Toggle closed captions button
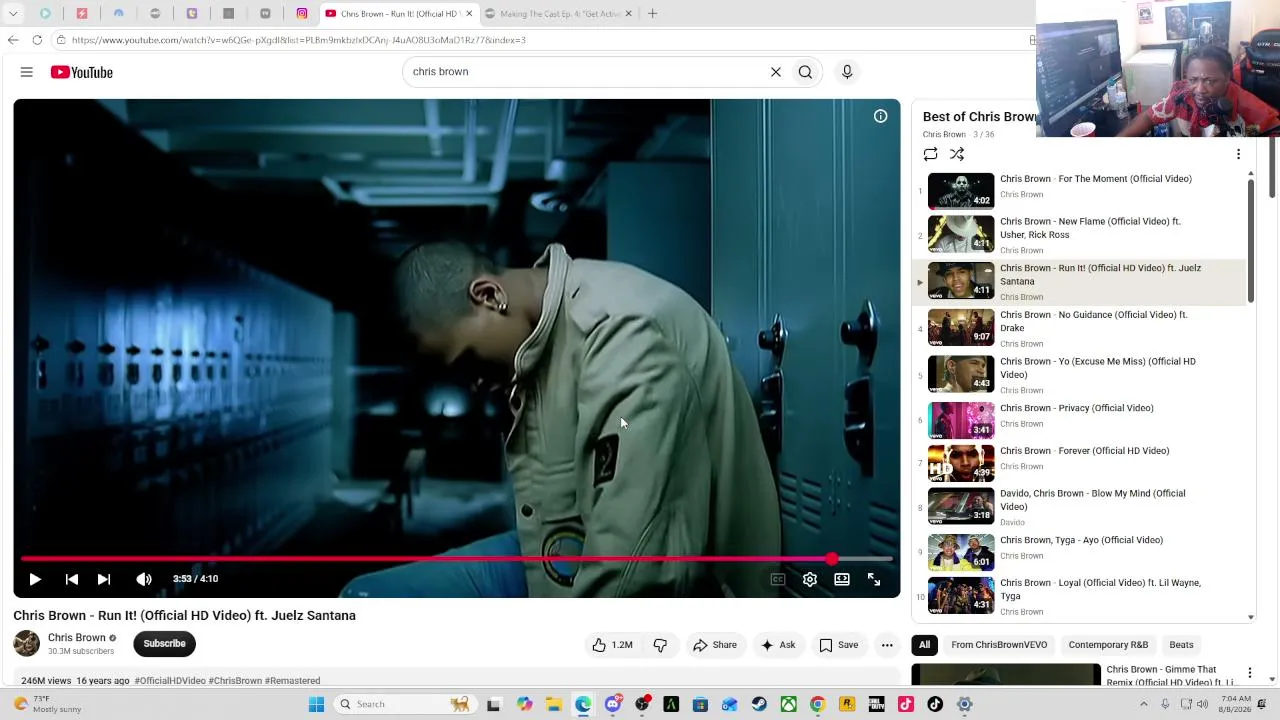Image resolution: width=1280 pixels, height=720 pixels. pyautogui.click(x=778, y=579)
